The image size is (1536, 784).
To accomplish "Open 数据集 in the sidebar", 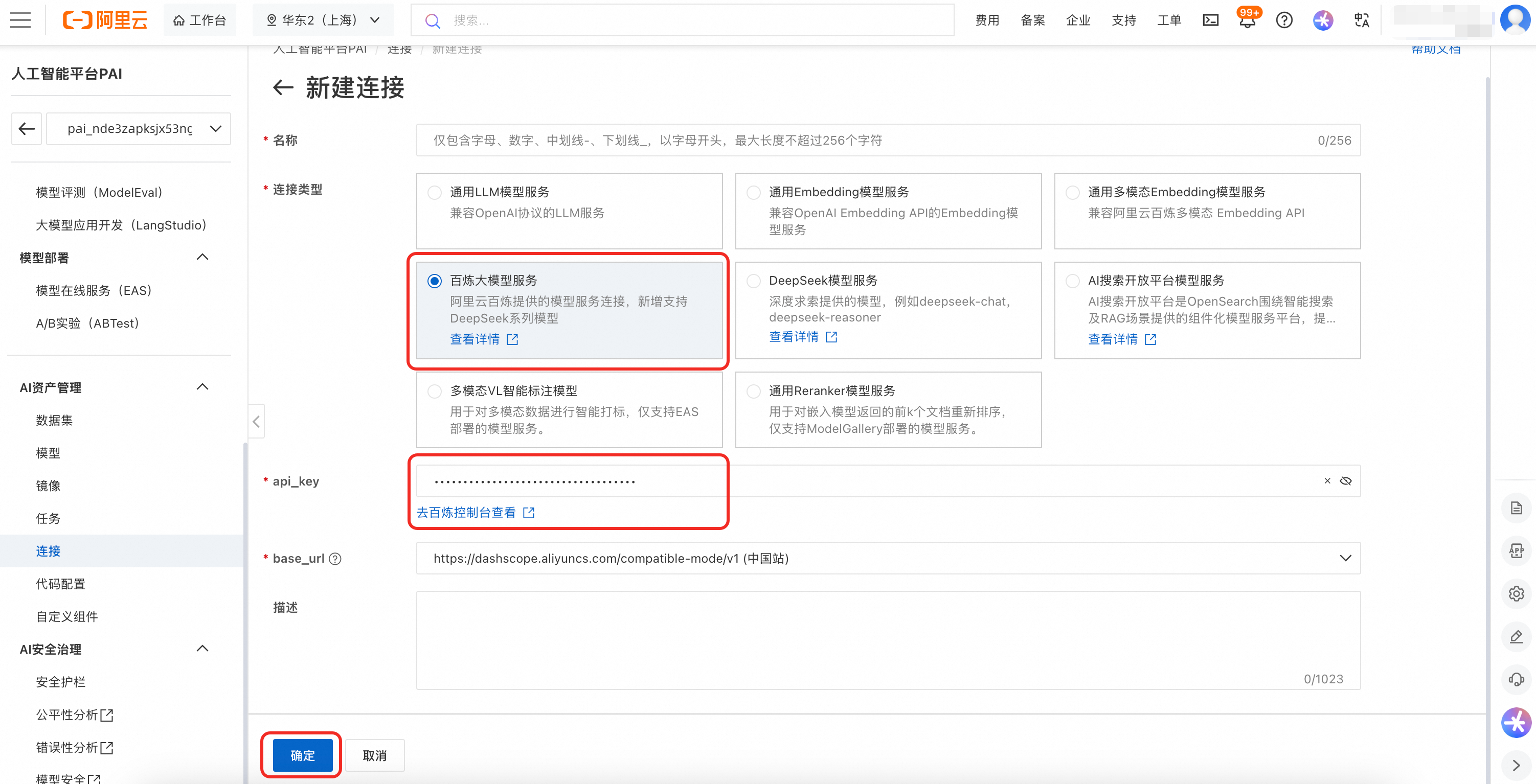I will [x=54, y=420].
